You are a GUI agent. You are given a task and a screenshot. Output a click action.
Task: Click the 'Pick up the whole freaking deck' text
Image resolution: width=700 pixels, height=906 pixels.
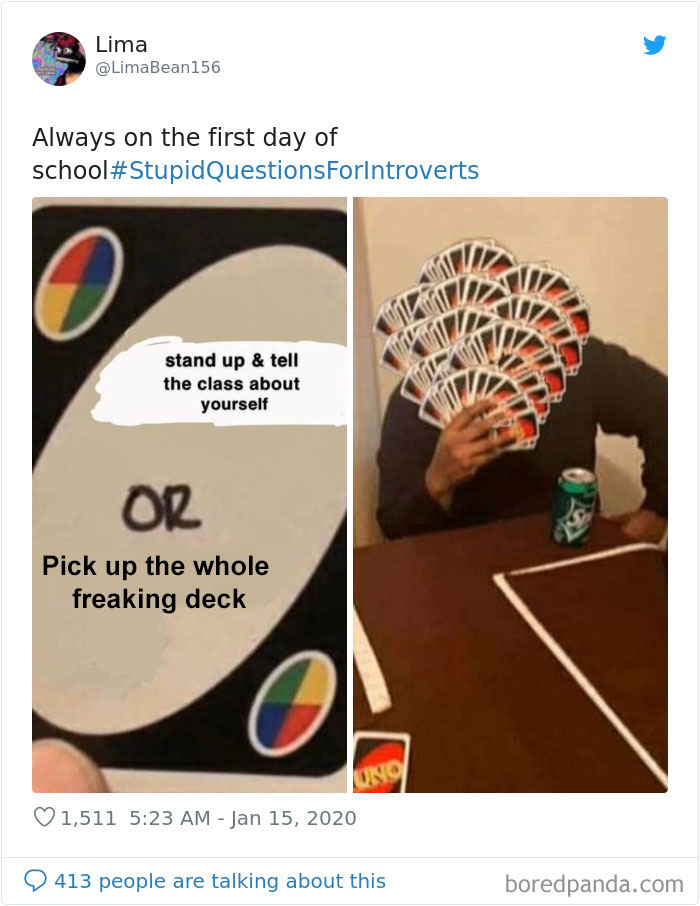(x=156, y=582)
